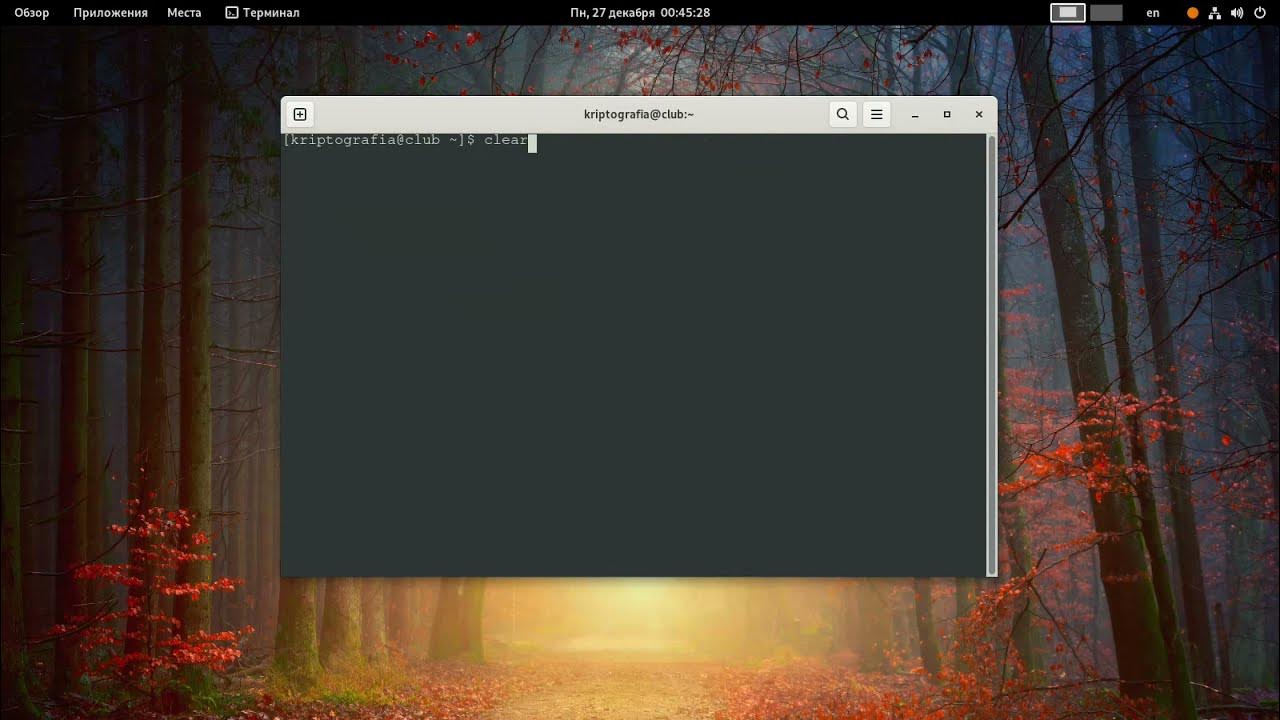The height and width of the screenshot is (720, 1280).
Task: Open a new terminal tab with plus icon
Action: pyautogui.click(x=300, y=114)
